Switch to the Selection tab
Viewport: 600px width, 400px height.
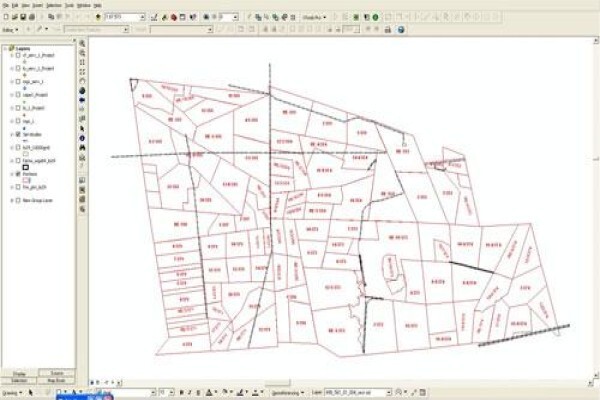click(x=19, y=381)
